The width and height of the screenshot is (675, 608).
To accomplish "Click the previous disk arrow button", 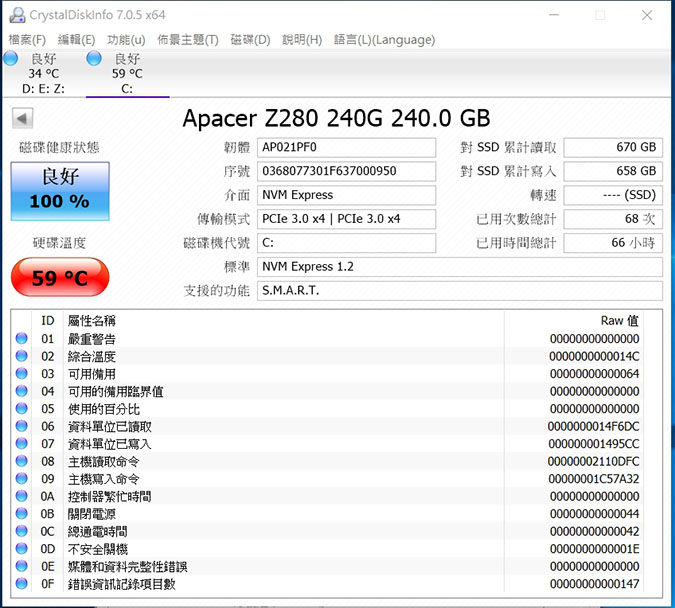I will [23, 119].
